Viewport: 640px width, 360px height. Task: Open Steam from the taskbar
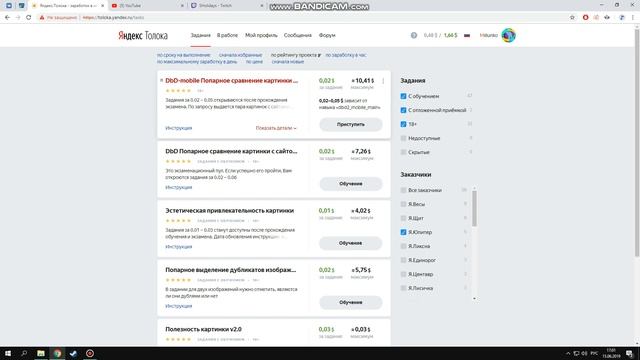click(73, 353)
